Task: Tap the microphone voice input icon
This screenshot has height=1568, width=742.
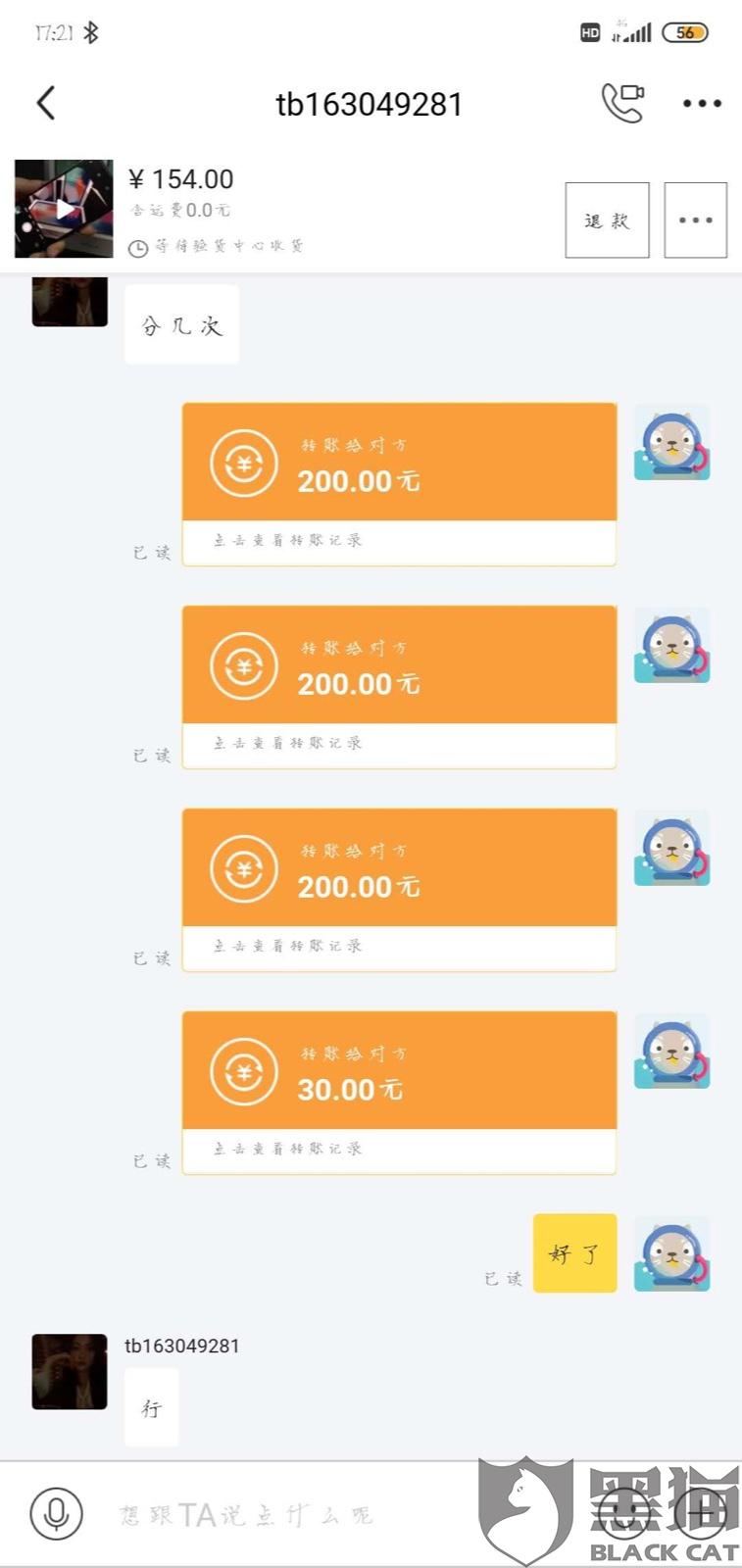Action: point(57,1512)
